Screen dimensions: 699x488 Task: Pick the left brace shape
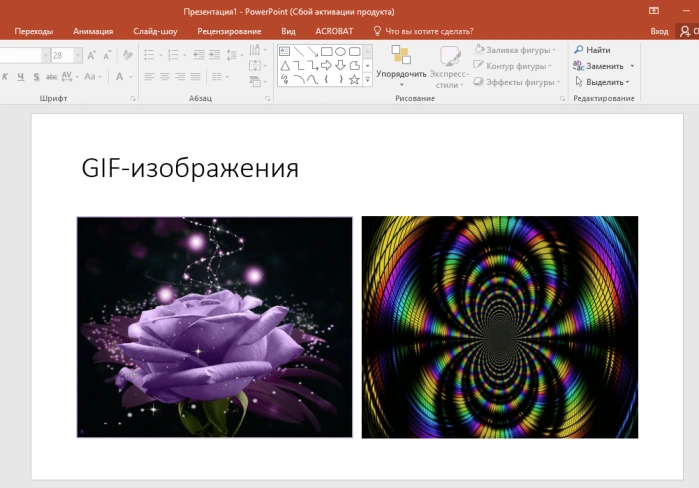(327, 80)
